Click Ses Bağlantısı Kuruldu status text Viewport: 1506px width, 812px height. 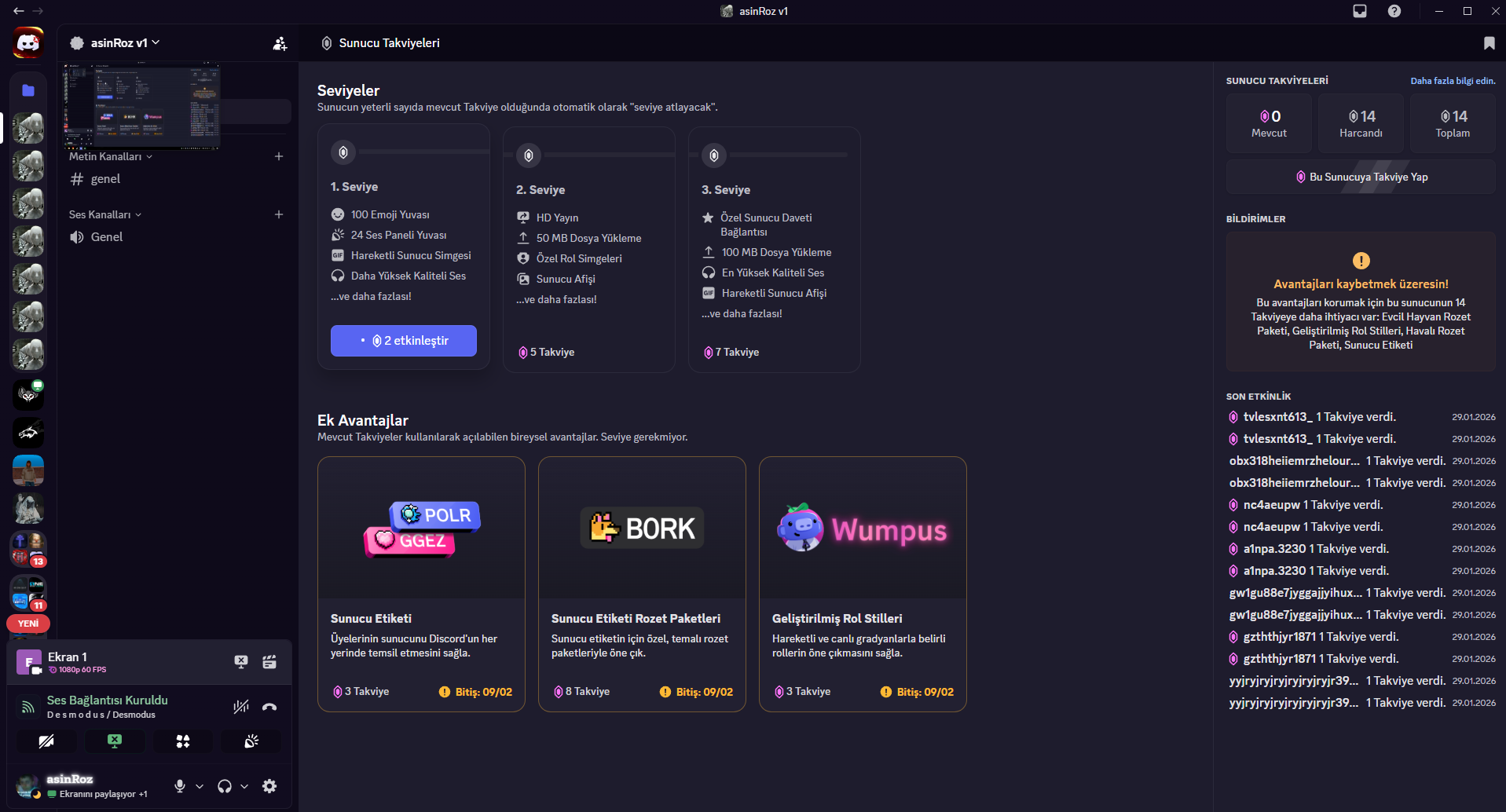point(108,700)
